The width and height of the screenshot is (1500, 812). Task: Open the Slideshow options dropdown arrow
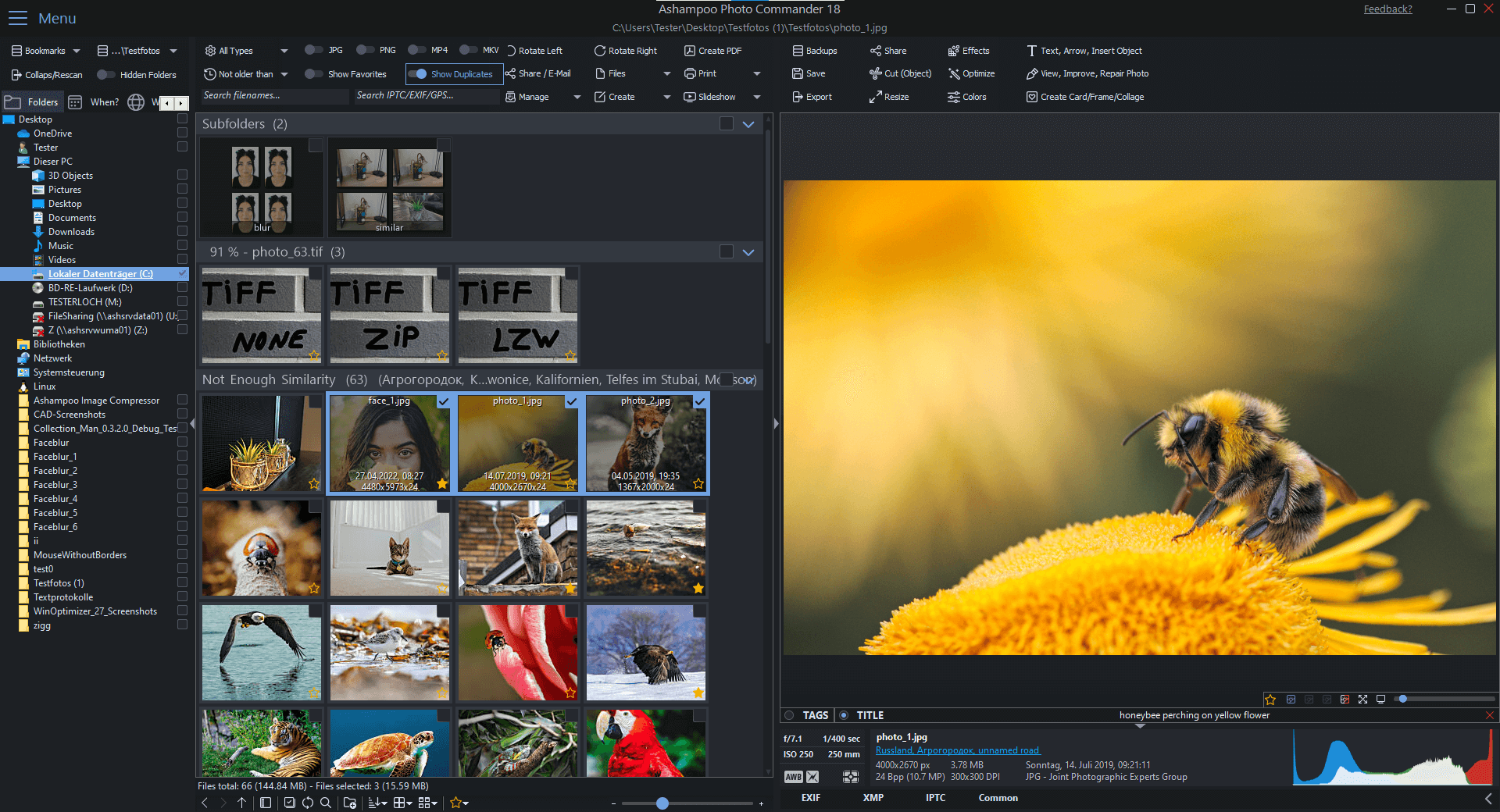coord(756,96)
